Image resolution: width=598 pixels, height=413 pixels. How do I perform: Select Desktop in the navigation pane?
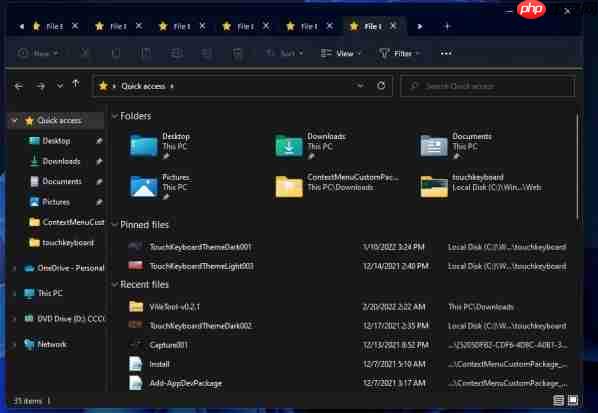[x=56, y=141]
